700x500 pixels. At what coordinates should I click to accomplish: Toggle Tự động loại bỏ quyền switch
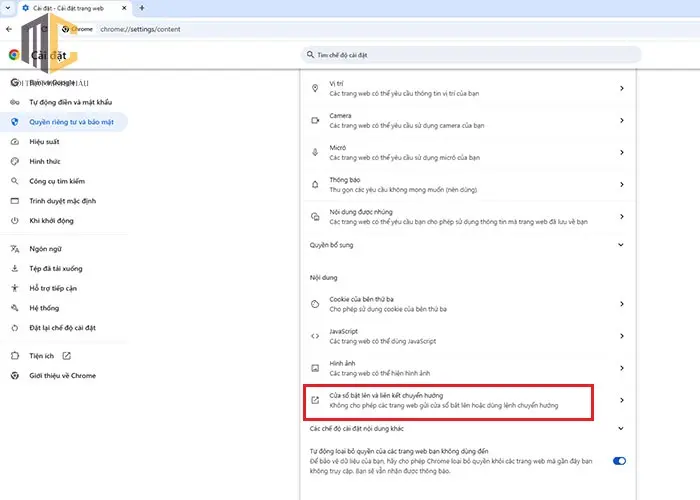[619, 461]
